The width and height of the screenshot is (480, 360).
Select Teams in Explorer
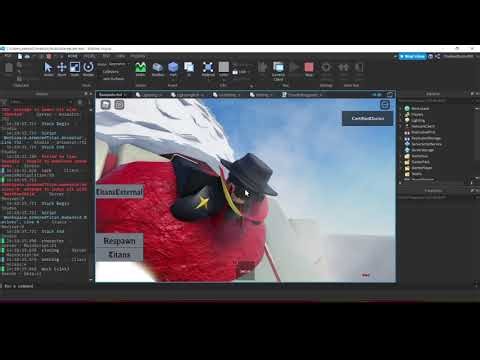pyautogui.click(x=417, y=174)
